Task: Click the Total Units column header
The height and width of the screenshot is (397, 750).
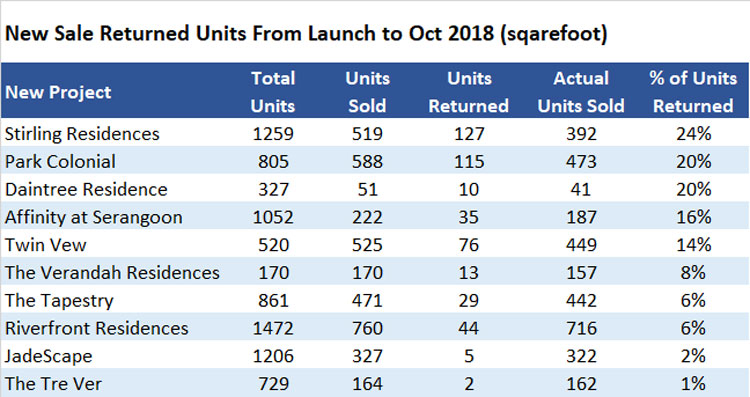Action: pos(273,92)
